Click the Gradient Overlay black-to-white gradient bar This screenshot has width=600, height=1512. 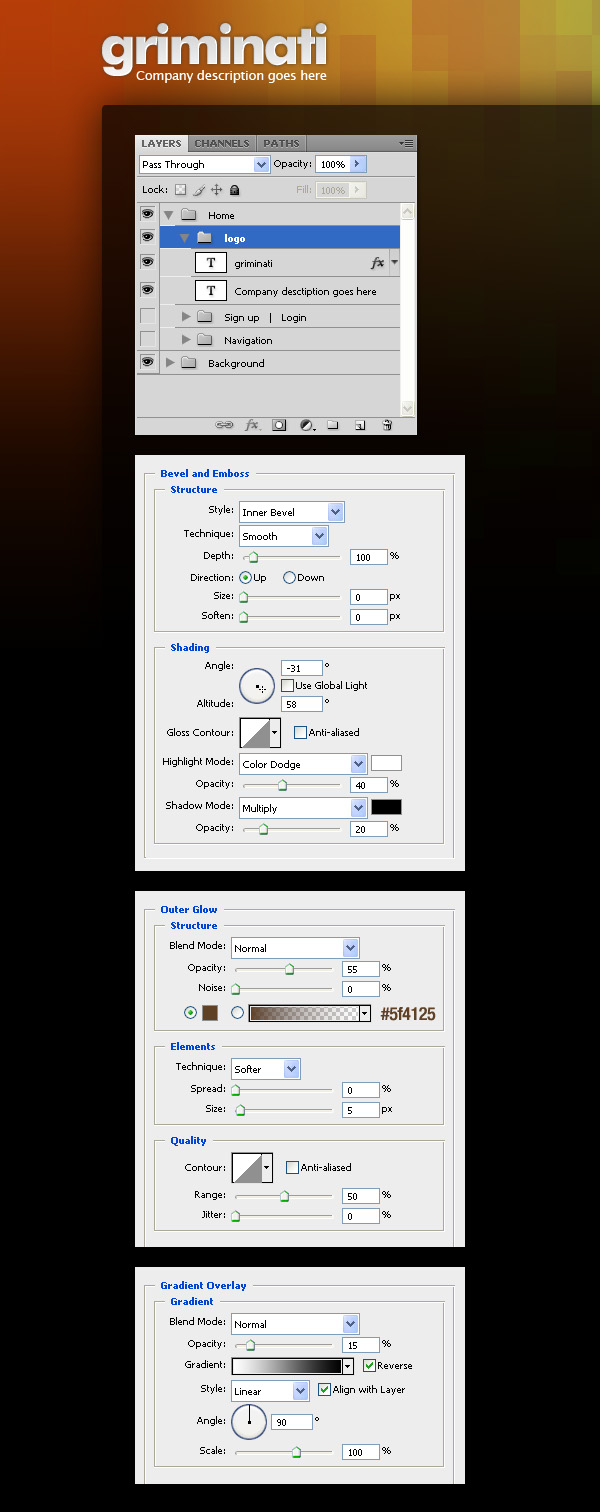(287, 1366)
